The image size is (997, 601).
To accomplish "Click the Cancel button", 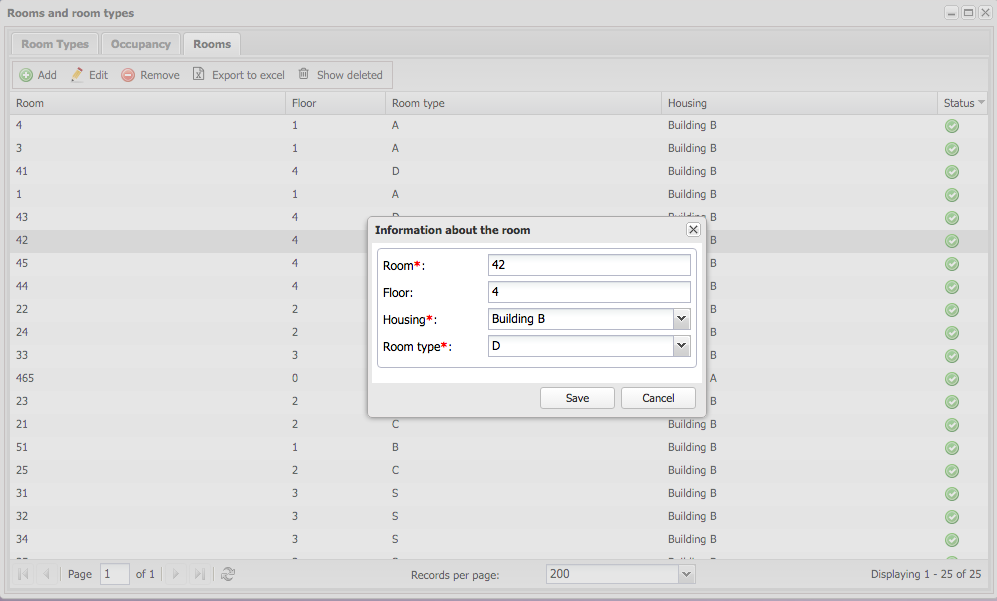I will [x=658, y=398].
